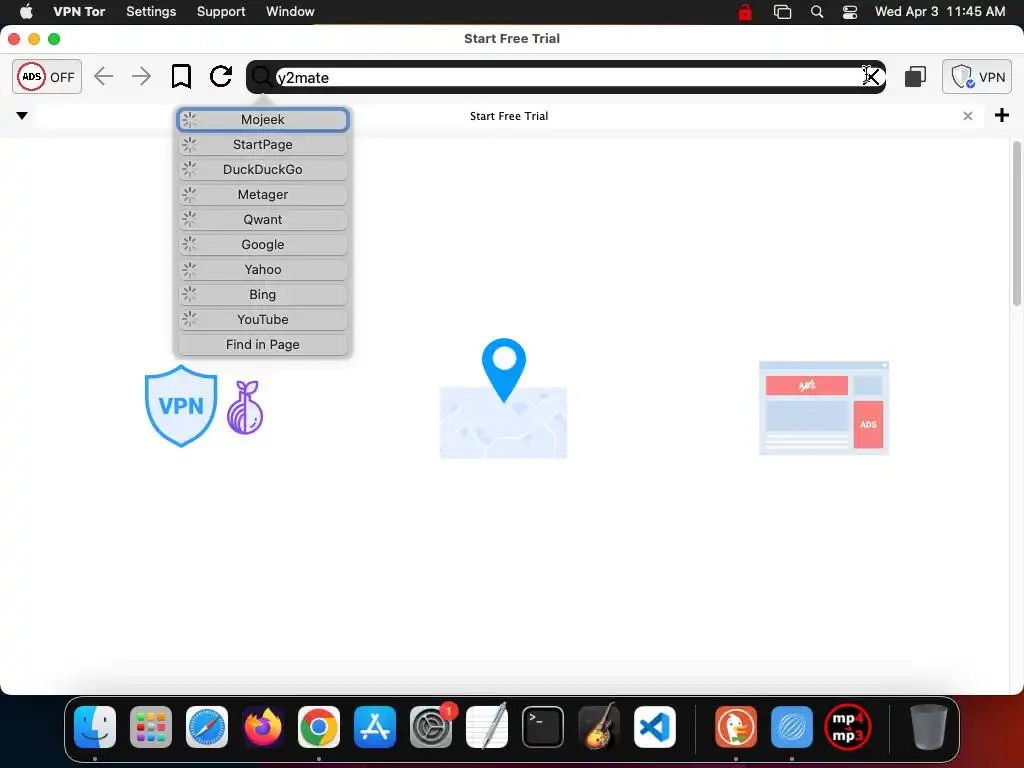Open the VPN Tor app menu
This screenshot has height=768, width=1024.
pyautogui.click(x=79, y=11)
